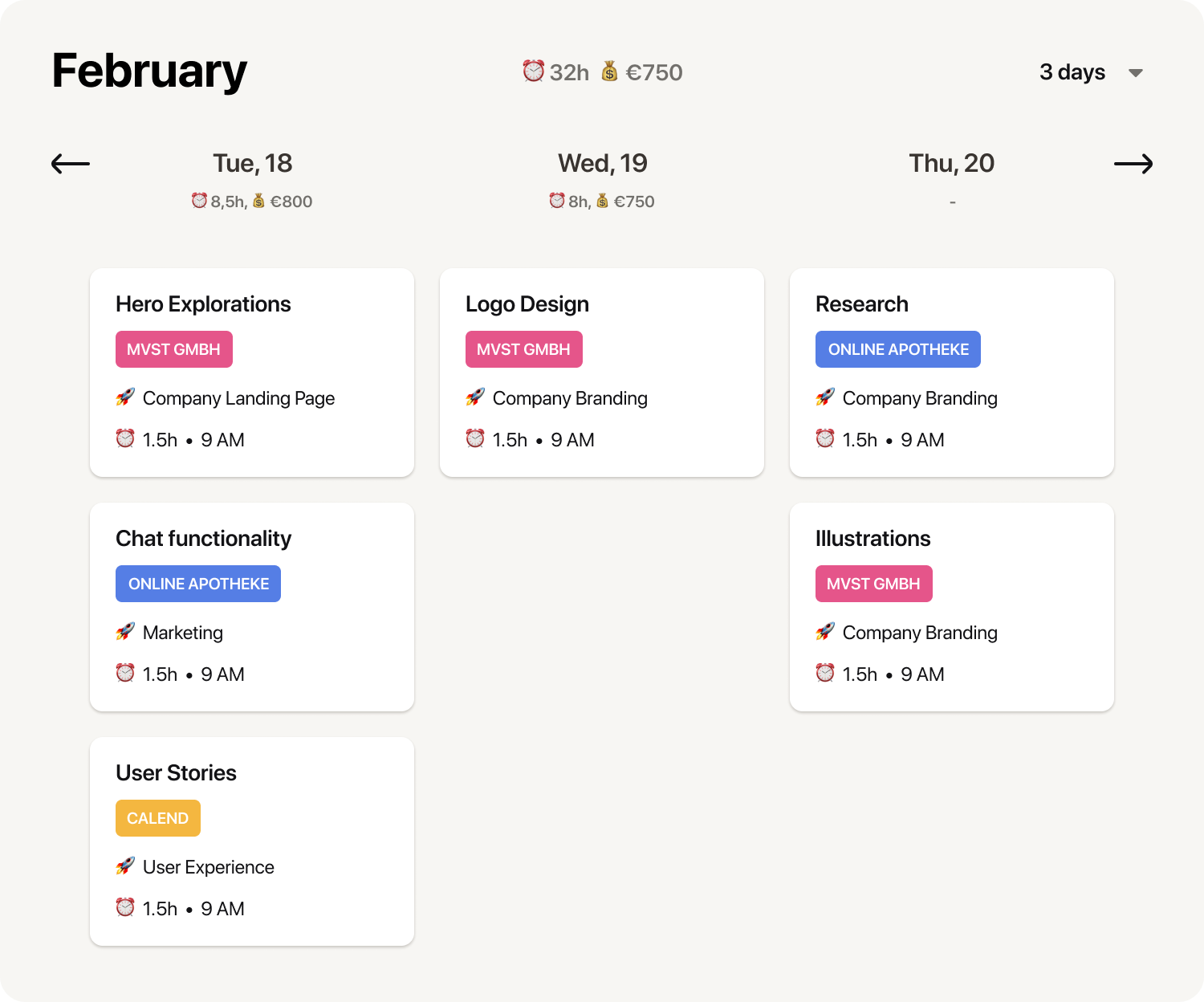Click clock icon on User Stories card
This screenshot has width=1204, height=1002.
coord(125,907)
